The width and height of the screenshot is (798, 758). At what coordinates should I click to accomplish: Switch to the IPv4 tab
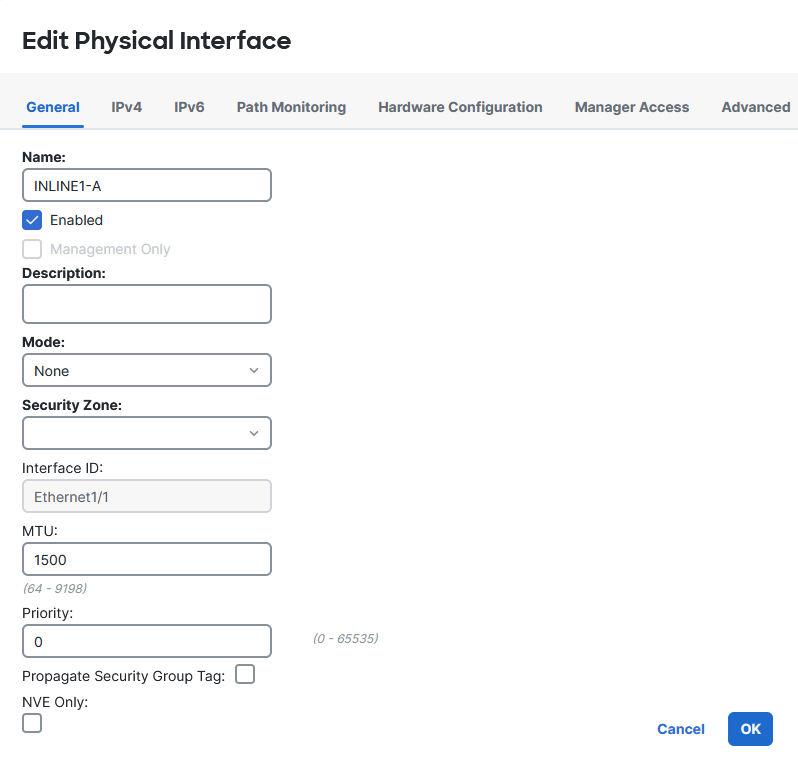point(126,107)
